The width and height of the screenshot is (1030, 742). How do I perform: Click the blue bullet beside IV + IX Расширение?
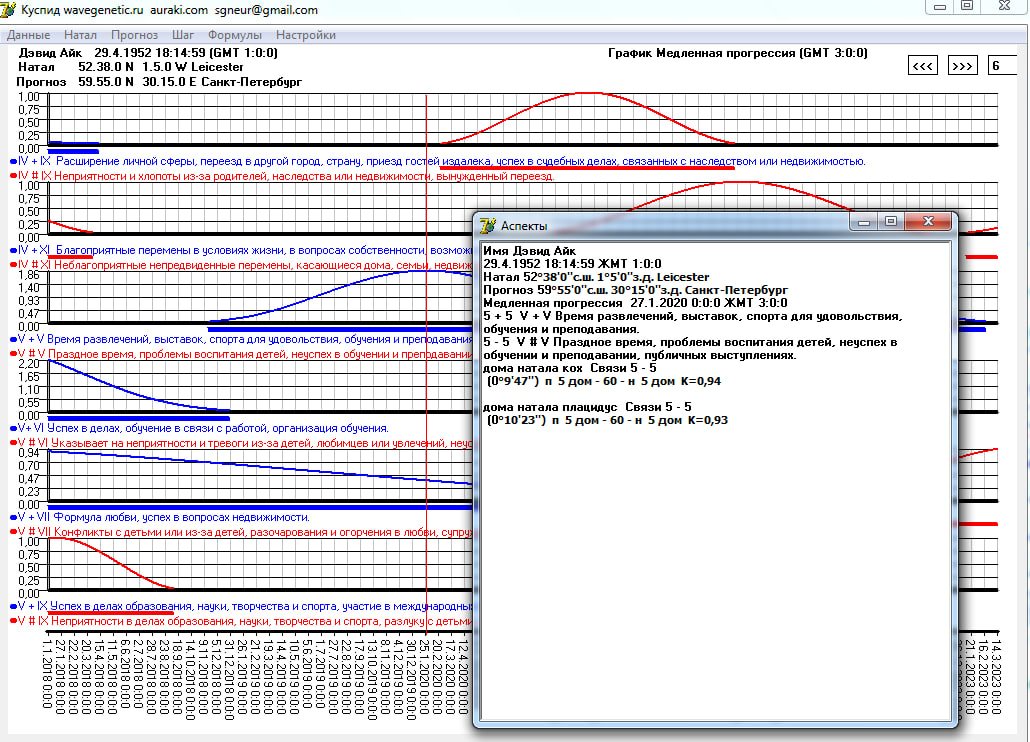pos(13,161)
